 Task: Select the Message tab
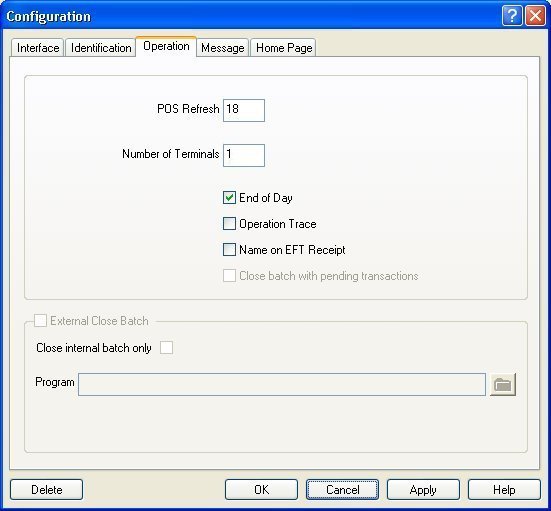coord(223,48)
